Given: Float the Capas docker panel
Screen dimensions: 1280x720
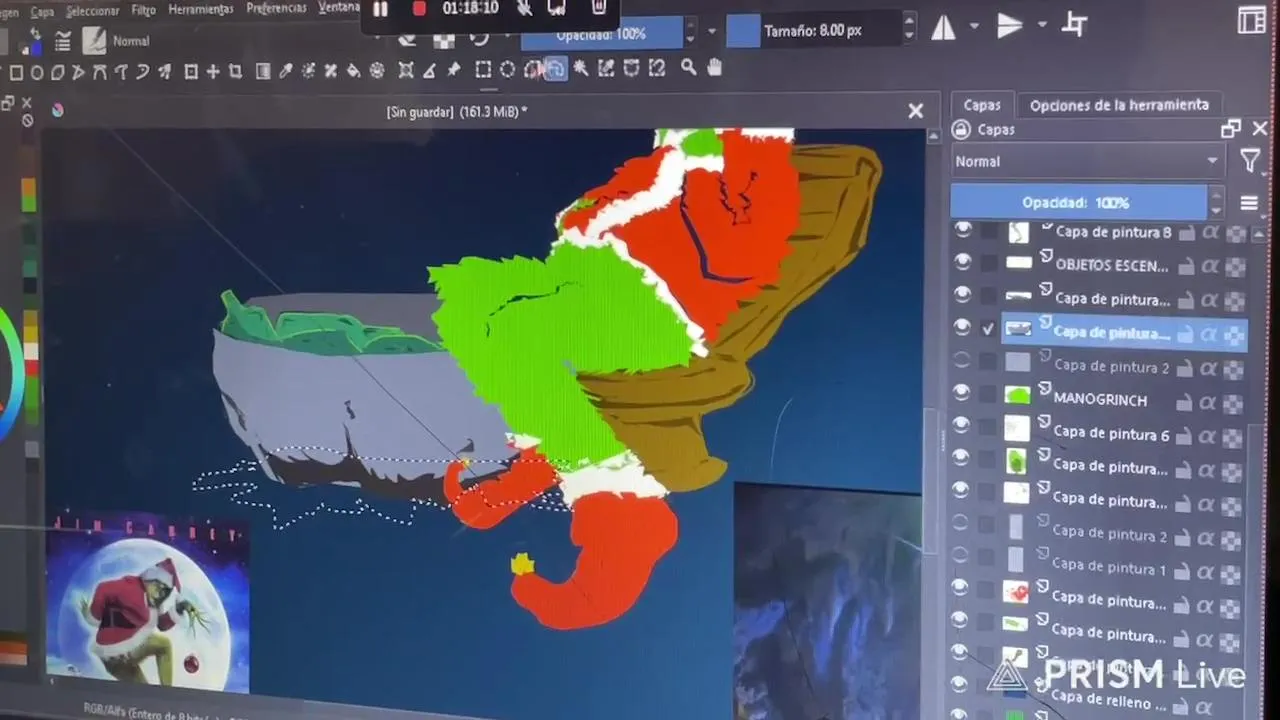Looking at the screenshot, I should [x=1231, y=128].
